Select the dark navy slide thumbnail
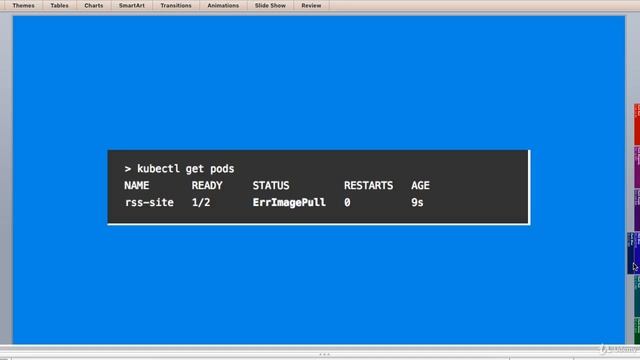The image size is (640, 360). pos(631,253)
